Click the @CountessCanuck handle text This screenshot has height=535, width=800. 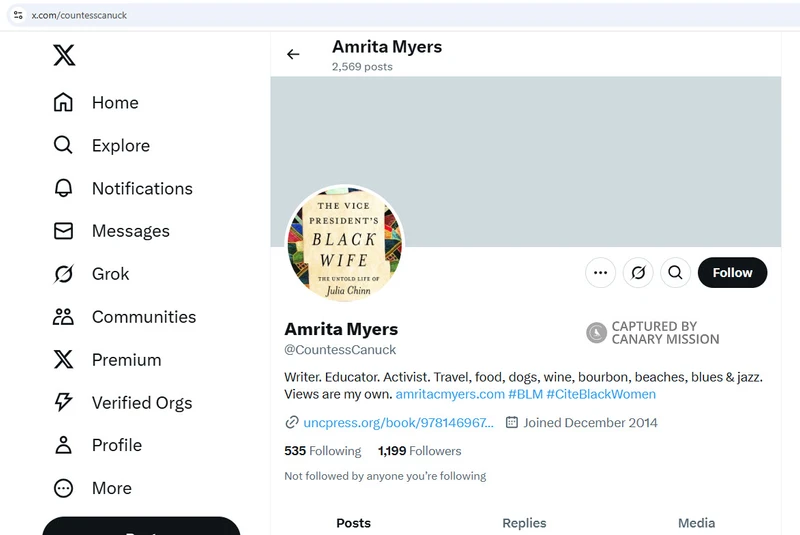tap(340, 350)
